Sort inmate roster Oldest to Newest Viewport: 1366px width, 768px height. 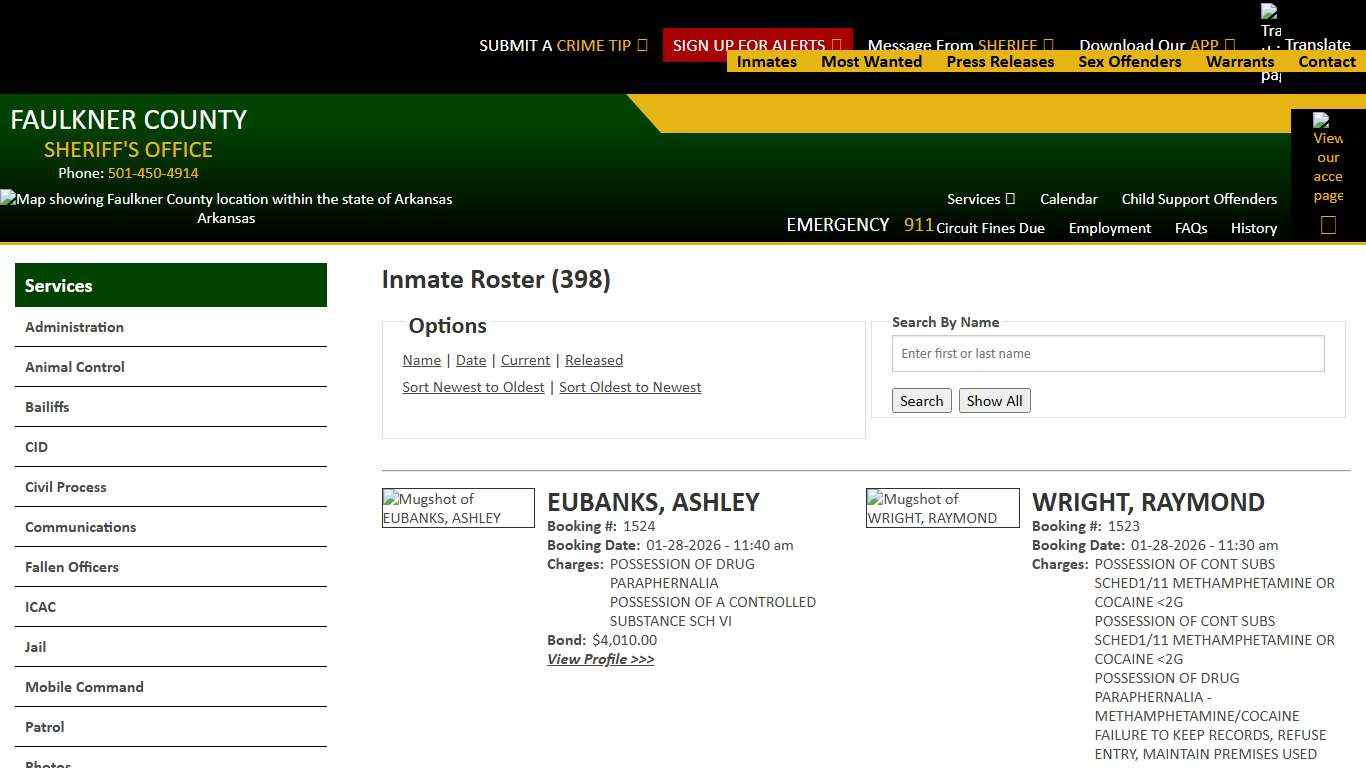pos(630,387)
